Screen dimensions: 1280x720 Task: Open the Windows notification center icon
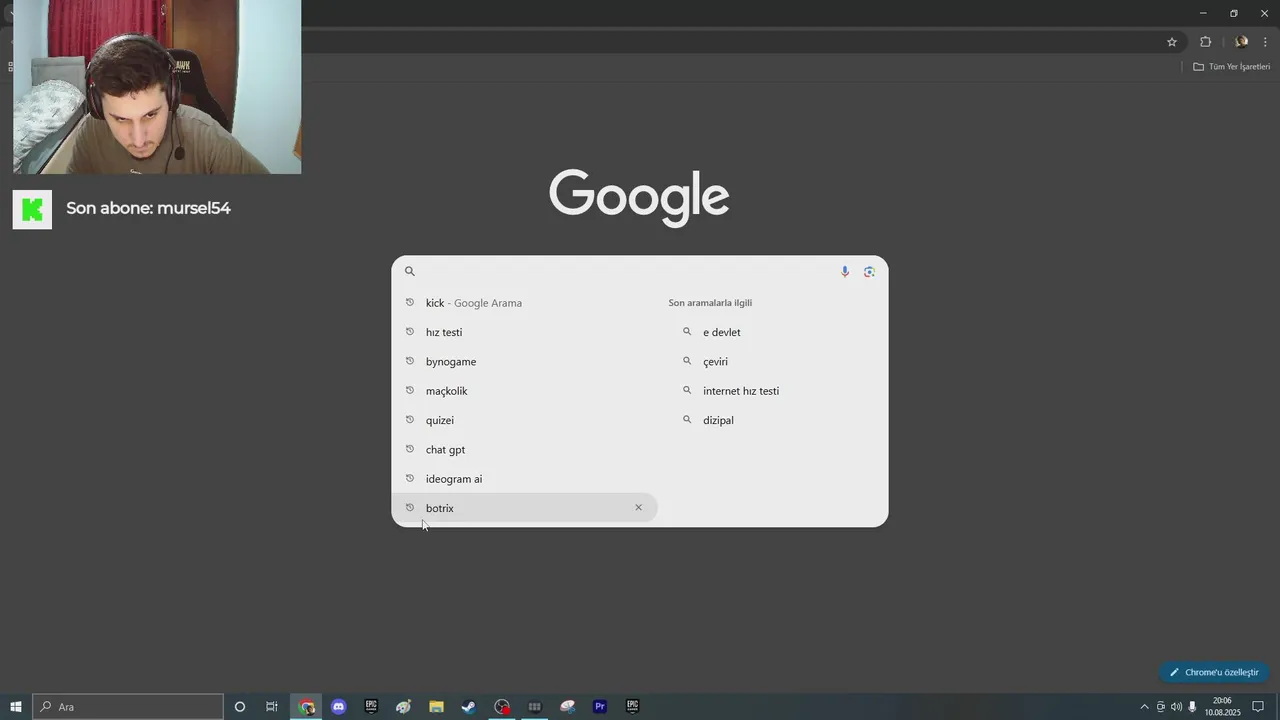[x=1258, y=707]
